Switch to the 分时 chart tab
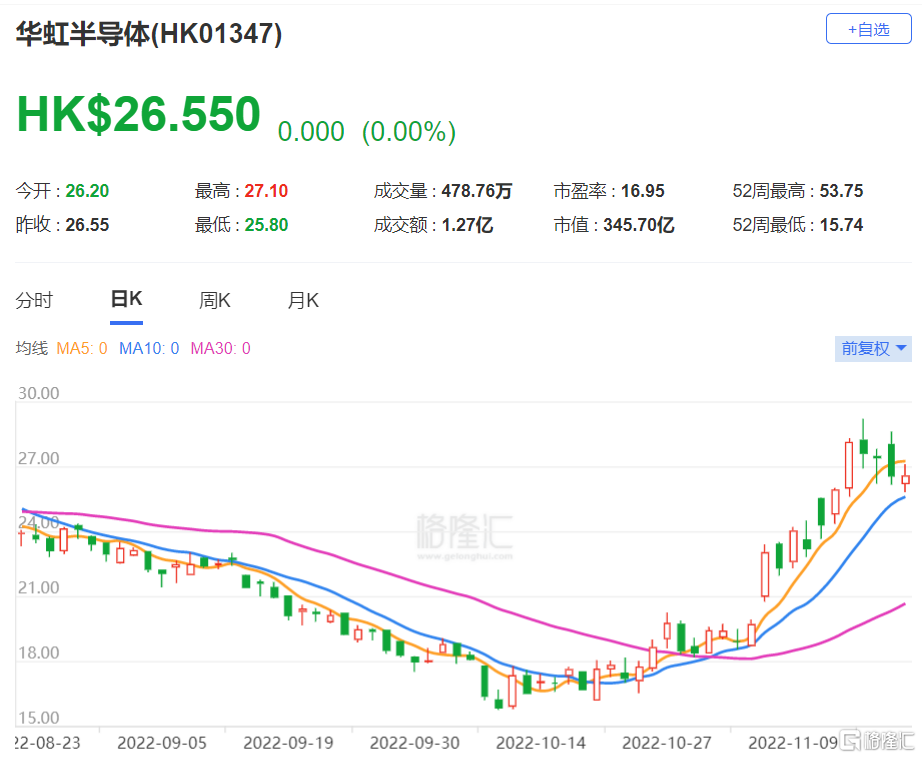Viewport: 922px width, 759px height. coord(35,300)
